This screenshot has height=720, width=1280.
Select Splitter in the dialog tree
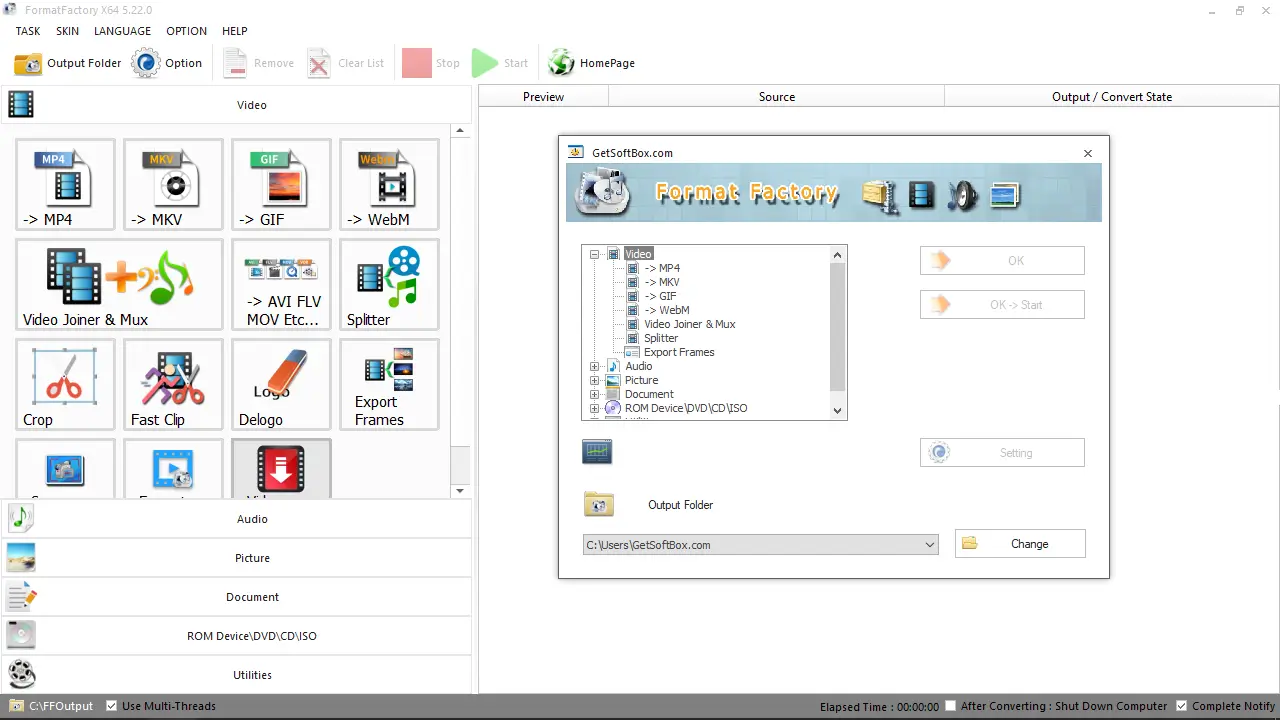point(661,338)
